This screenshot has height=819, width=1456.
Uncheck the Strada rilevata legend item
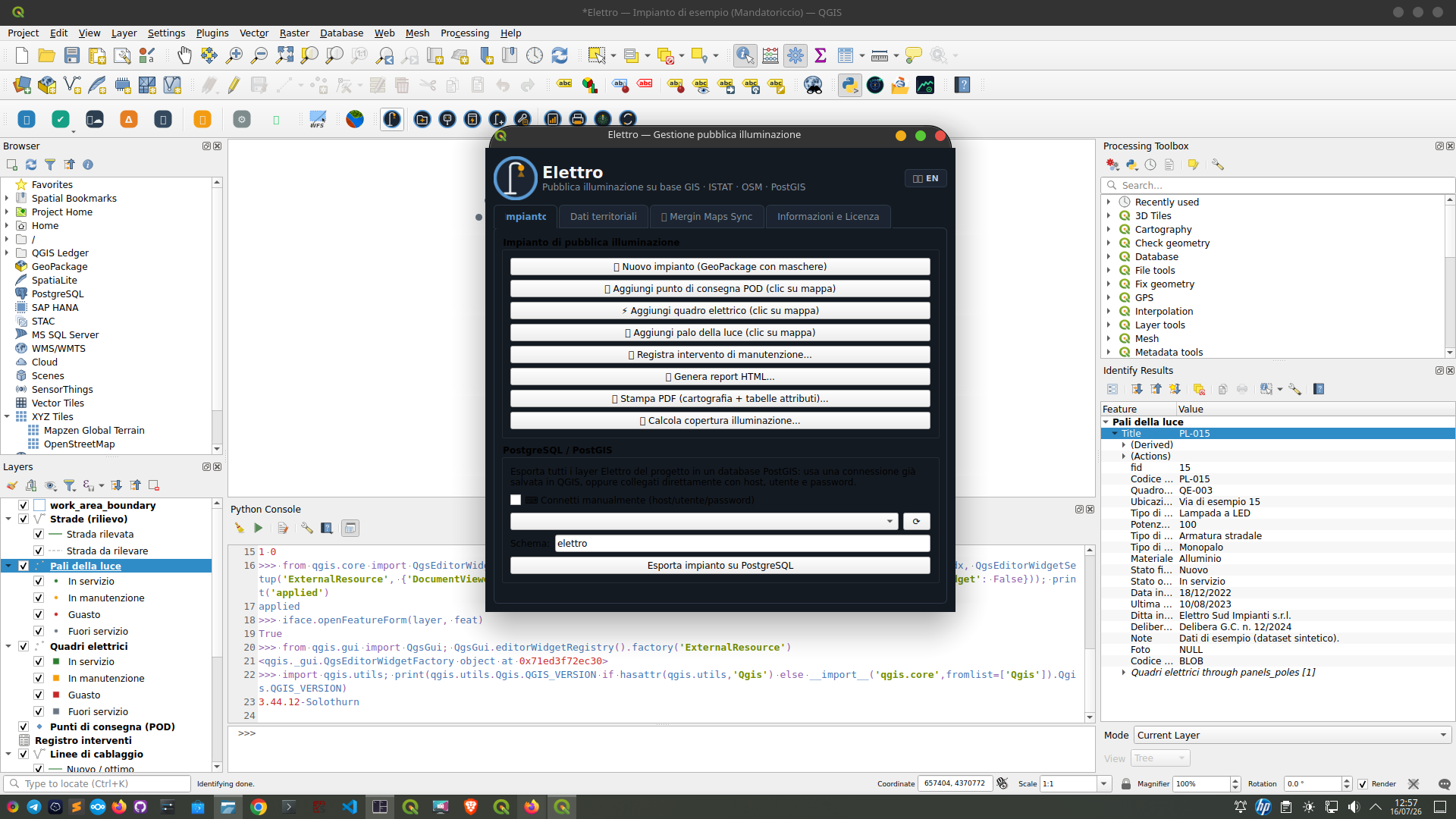pyautogui.click(x=39, y=534)
